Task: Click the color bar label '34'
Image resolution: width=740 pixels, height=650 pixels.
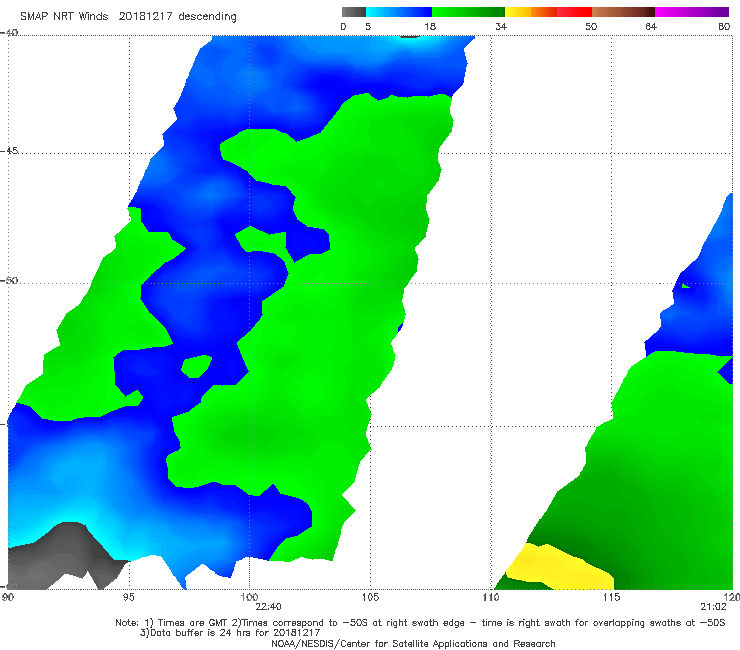Action: click(501, 27)
